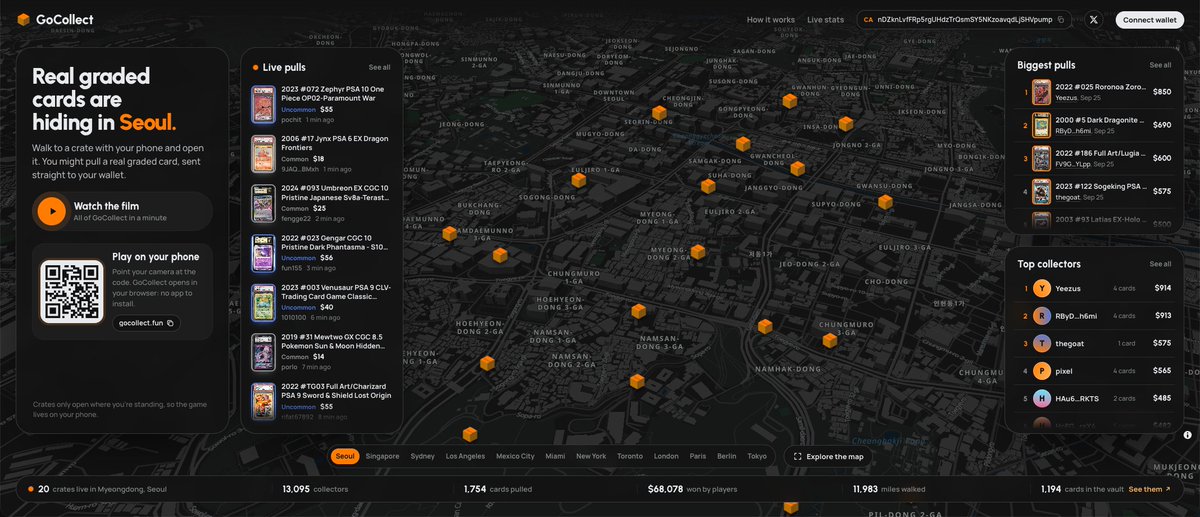1200x517 pixels.
Task: Open the crate beside Amdaemunno 1-ga
Action: (x=450, y=233)
